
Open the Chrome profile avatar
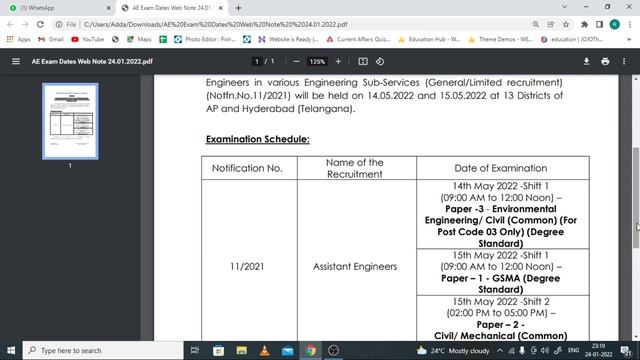point(615,24)
